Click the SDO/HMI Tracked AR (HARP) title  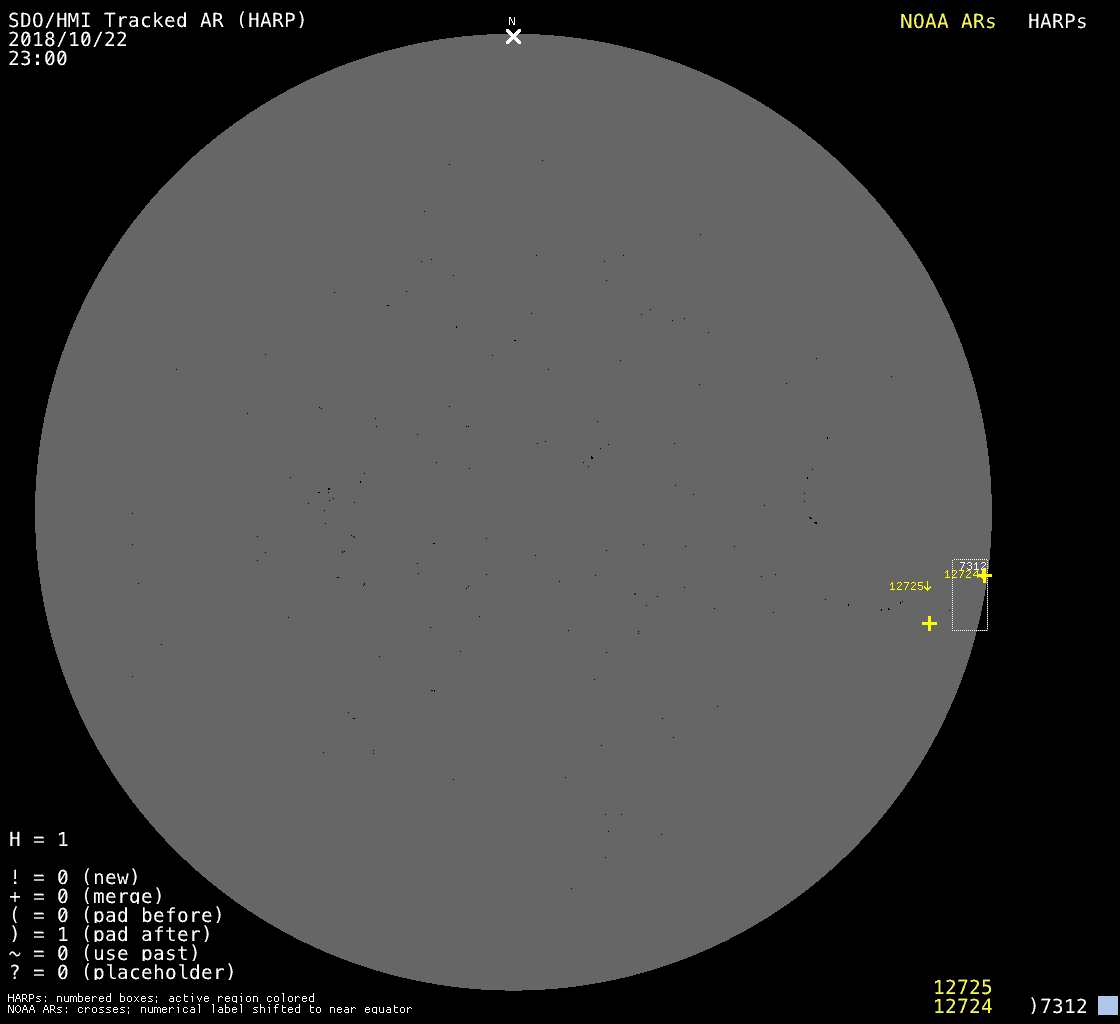(157, 20)
